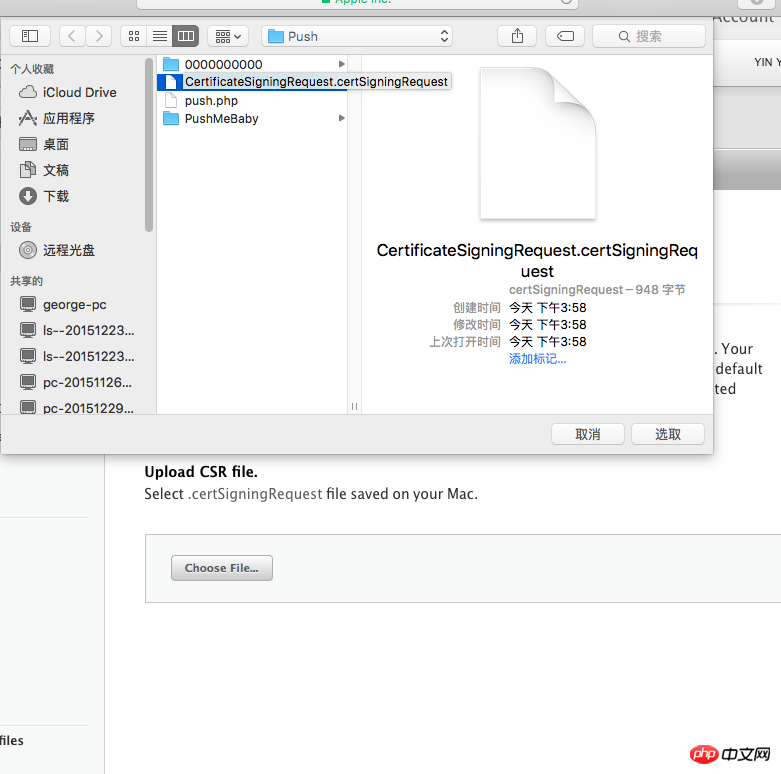Click the Choose File... button
The width and height of the screenshot is (781, 774).
click(x=222, y=568)
